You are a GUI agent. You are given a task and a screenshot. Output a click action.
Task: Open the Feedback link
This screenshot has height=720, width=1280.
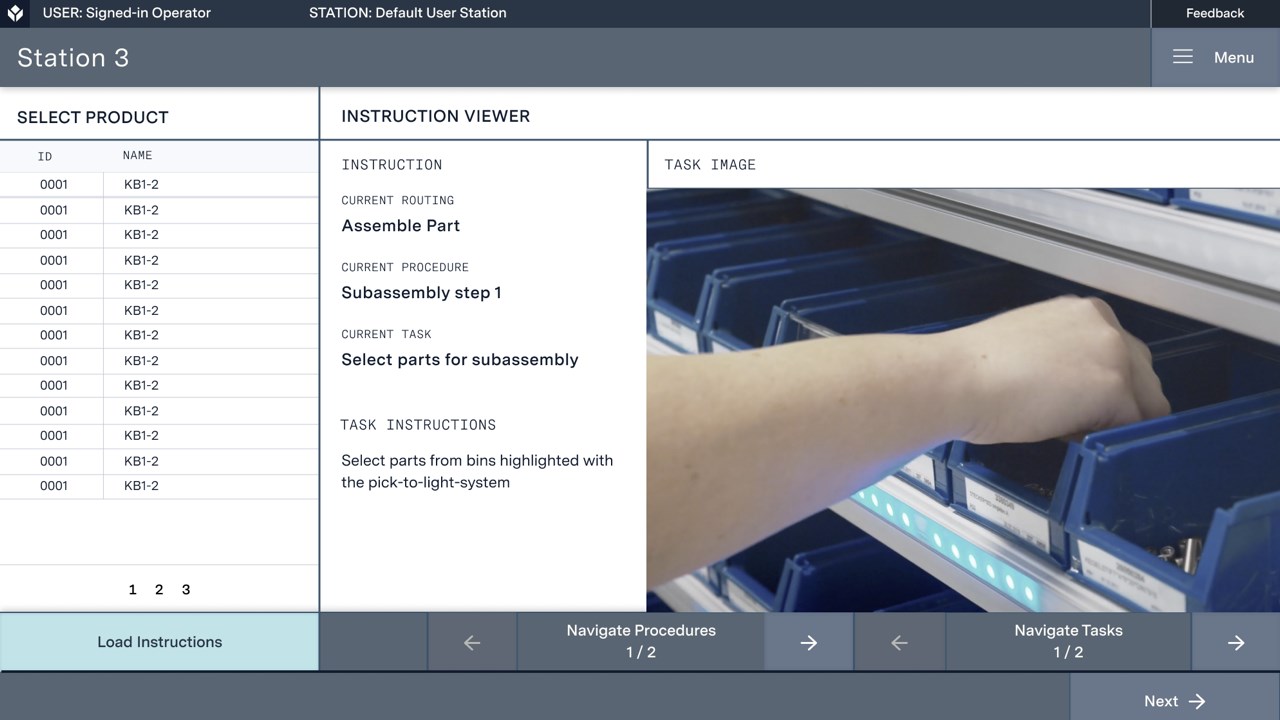pyautogui.click(x=1215, y=13)
